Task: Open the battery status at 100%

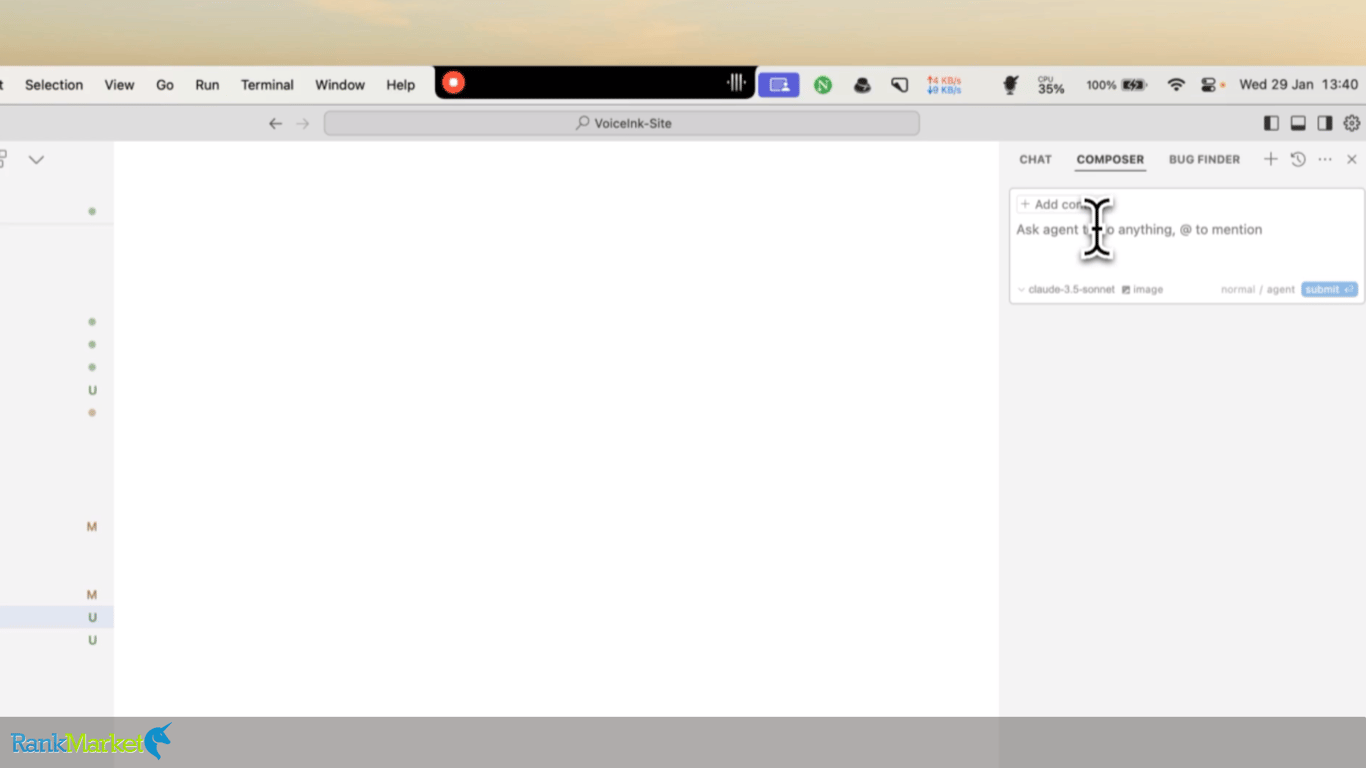Action: coord(1116,85)
